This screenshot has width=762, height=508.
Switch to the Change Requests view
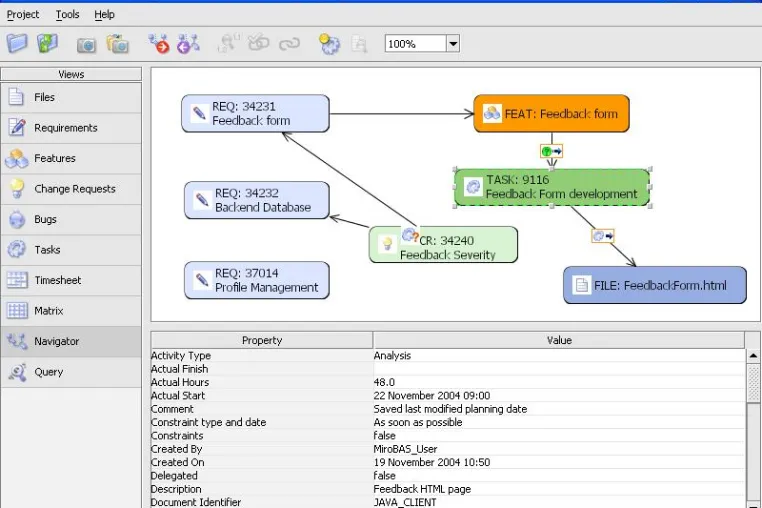71,189
